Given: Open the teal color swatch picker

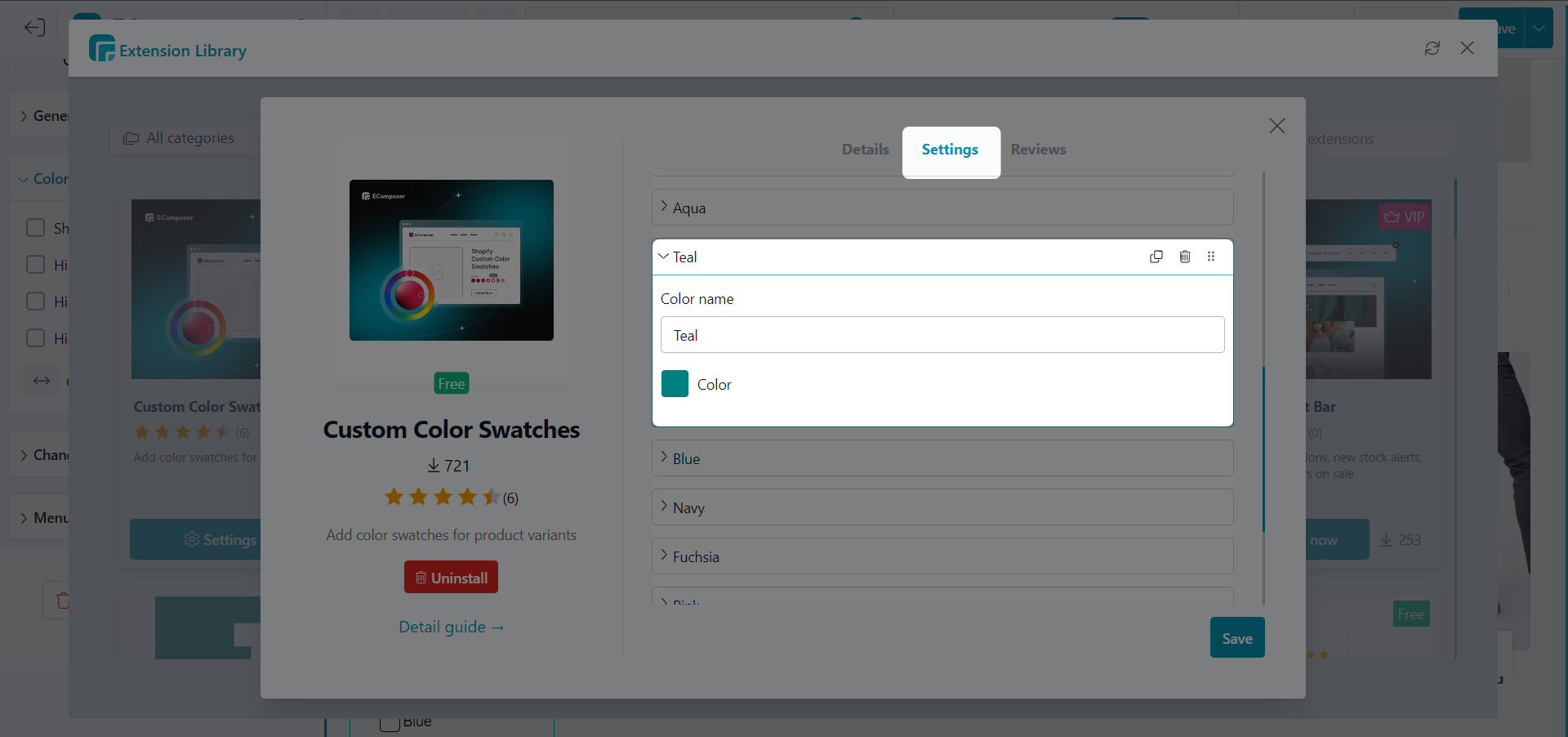Looking at the screenshot, I should click(675, 384).
